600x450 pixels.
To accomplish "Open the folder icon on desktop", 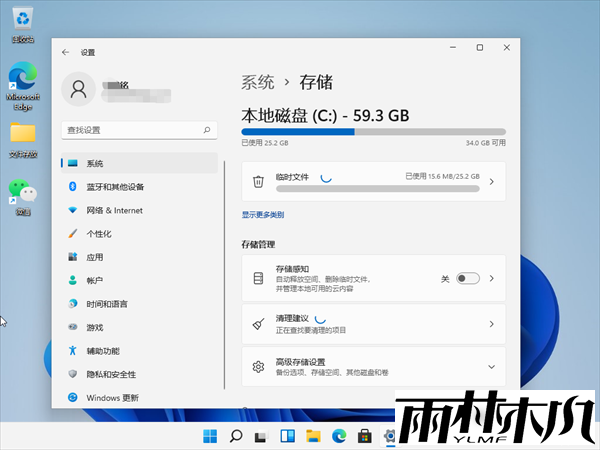I will 22,134.
